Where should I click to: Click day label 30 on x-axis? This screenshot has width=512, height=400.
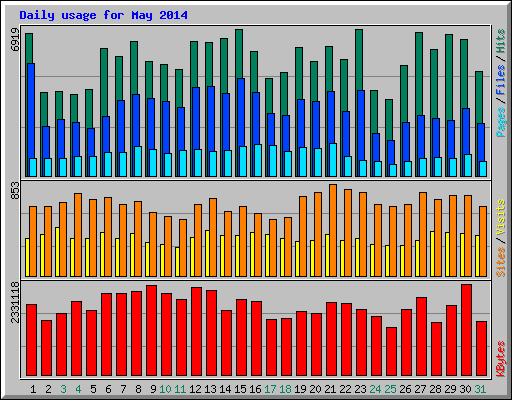(x=465, y=389)
